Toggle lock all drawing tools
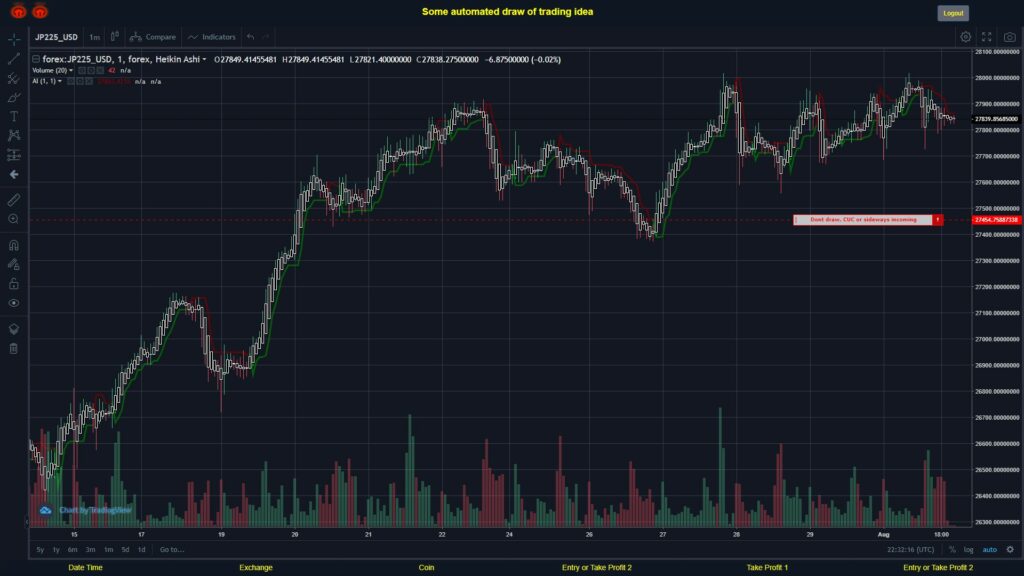 coord(14,283)
